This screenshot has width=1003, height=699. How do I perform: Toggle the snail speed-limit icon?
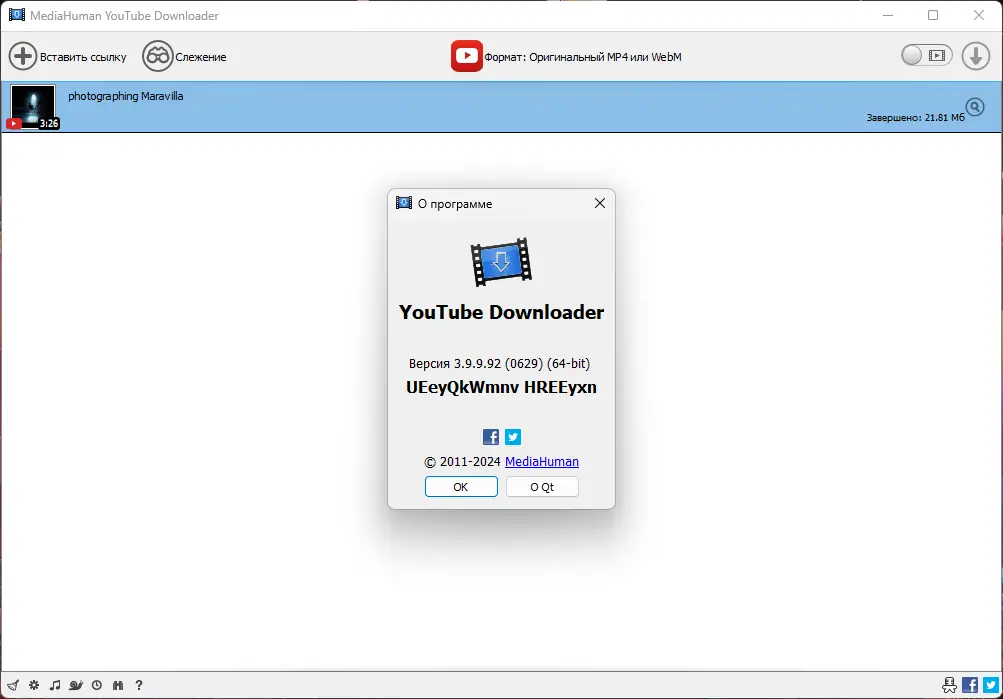click(x=76, y=685)
